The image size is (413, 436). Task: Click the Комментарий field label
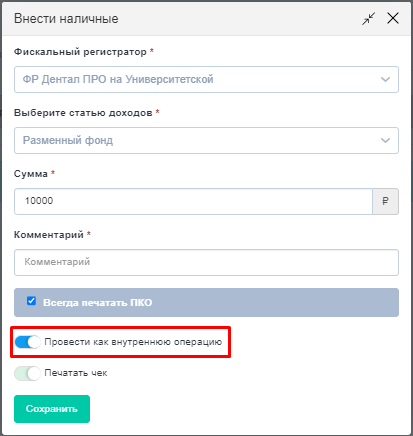(x=49, y=235)
